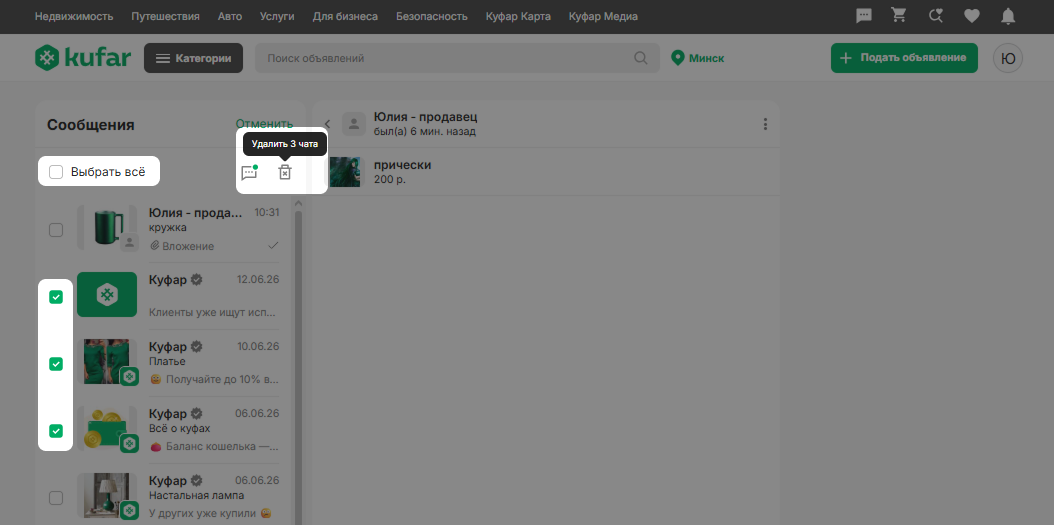Image resolution: width=1054 pixels, height=525 pixels.
Task: Click the 'У других уже купили' preview
Action: [x=210, y=514]
